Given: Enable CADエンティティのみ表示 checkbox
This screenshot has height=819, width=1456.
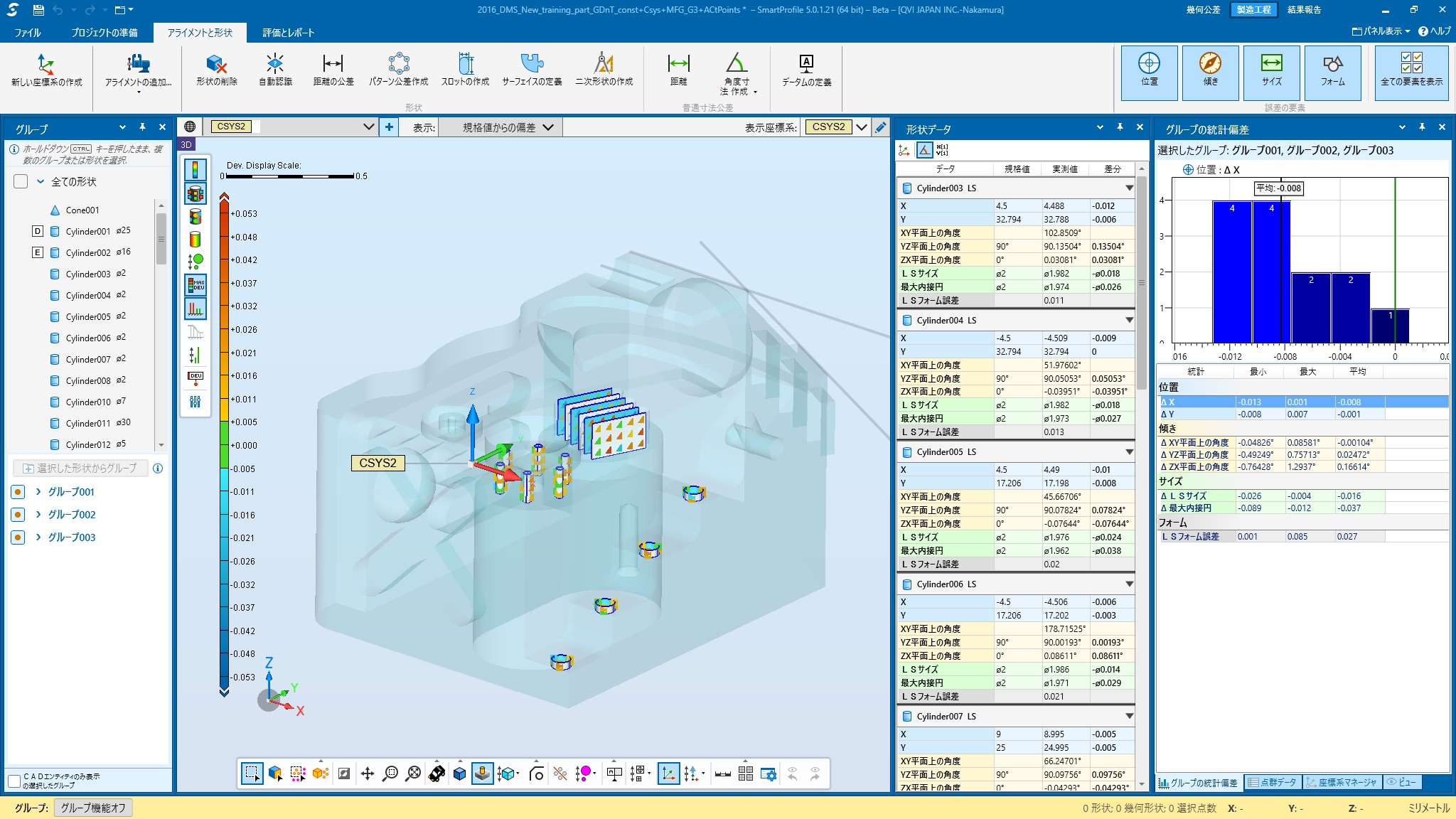Looking at the screenshot, I should 14,781.
